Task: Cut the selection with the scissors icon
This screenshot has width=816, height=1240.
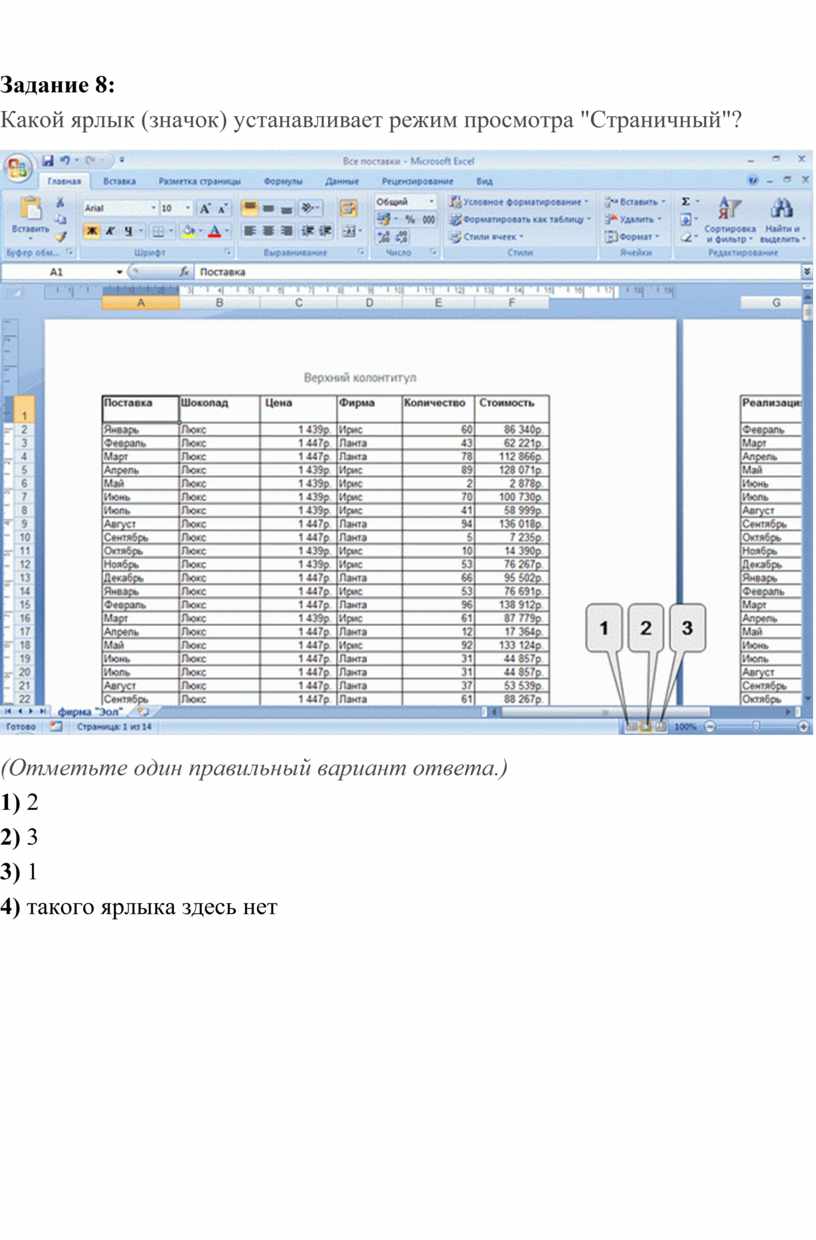Action: 60,201
